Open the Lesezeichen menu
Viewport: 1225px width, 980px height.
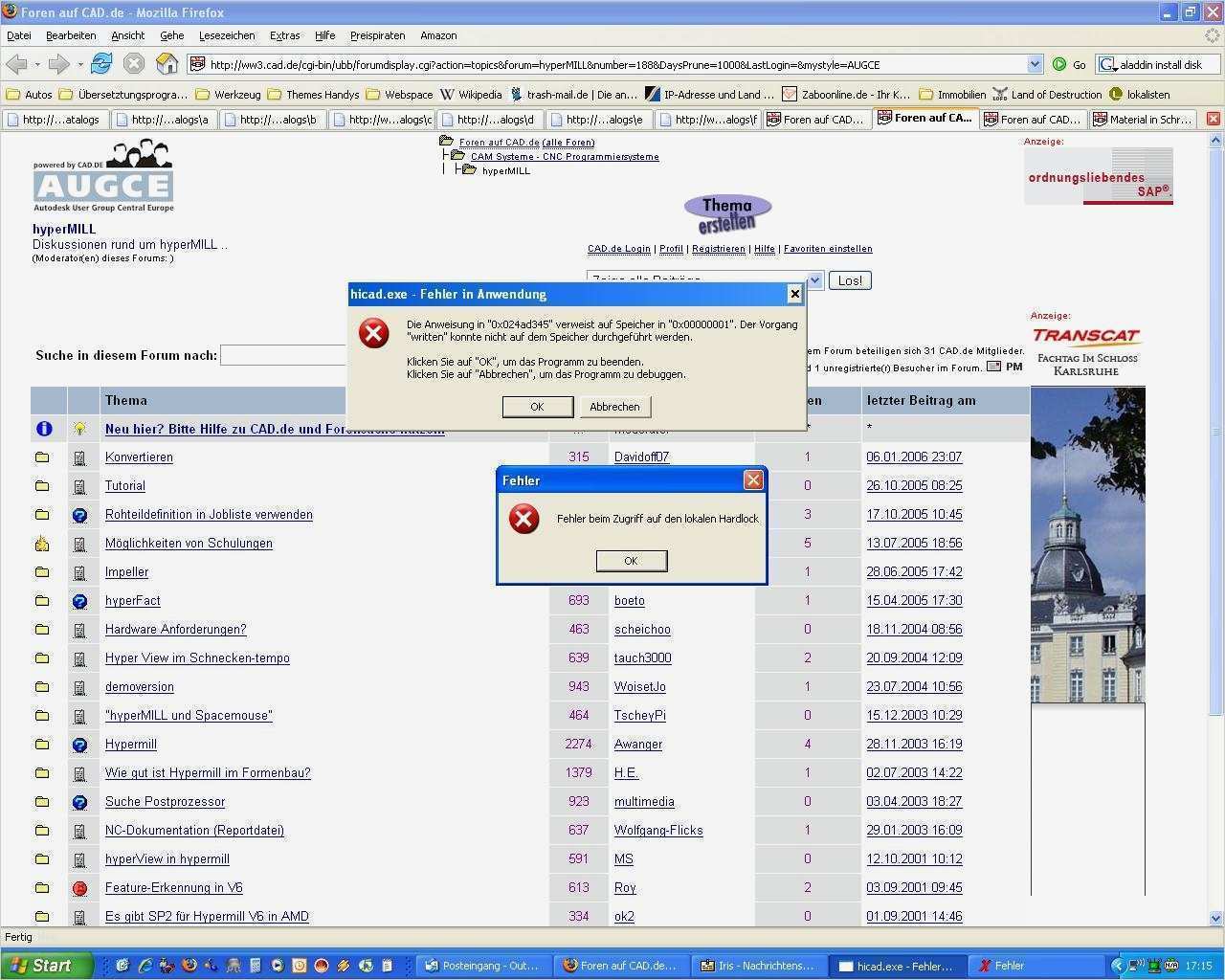227,35
